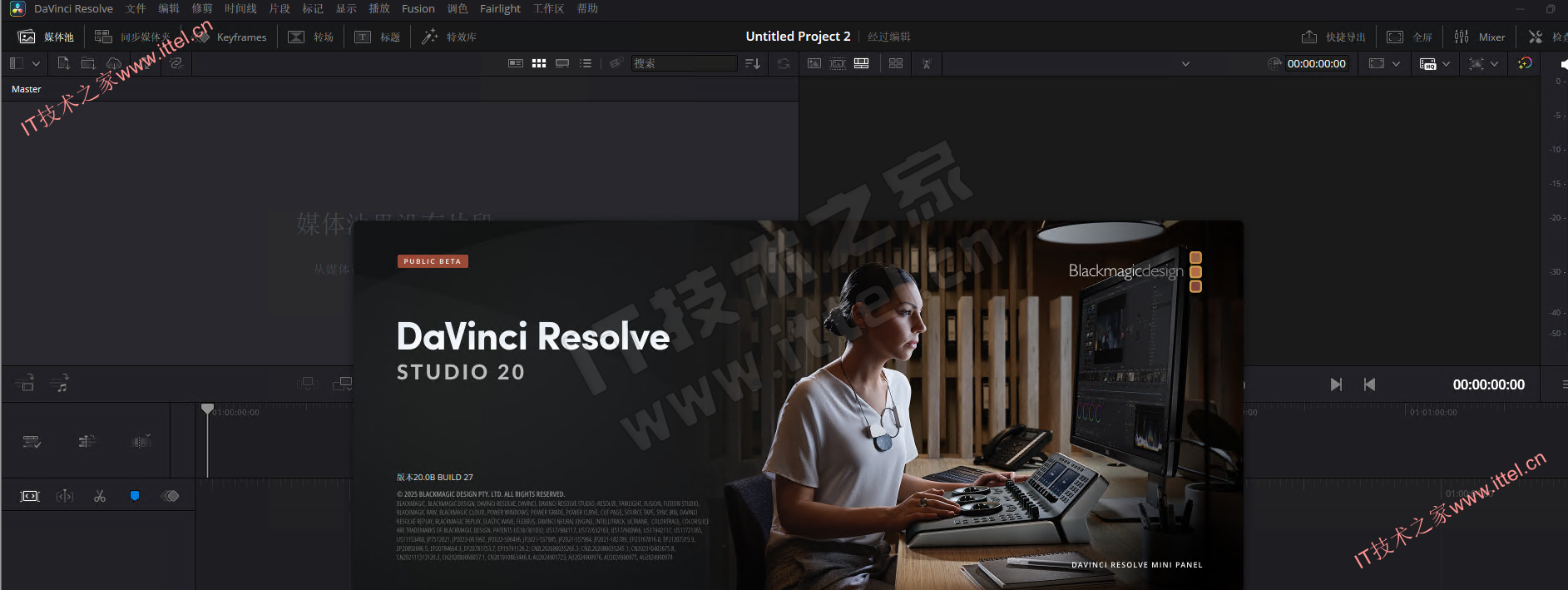
Task: Show the 转场 (Transitions) panel
Action: pyautogui.click(x=311, y=37)
